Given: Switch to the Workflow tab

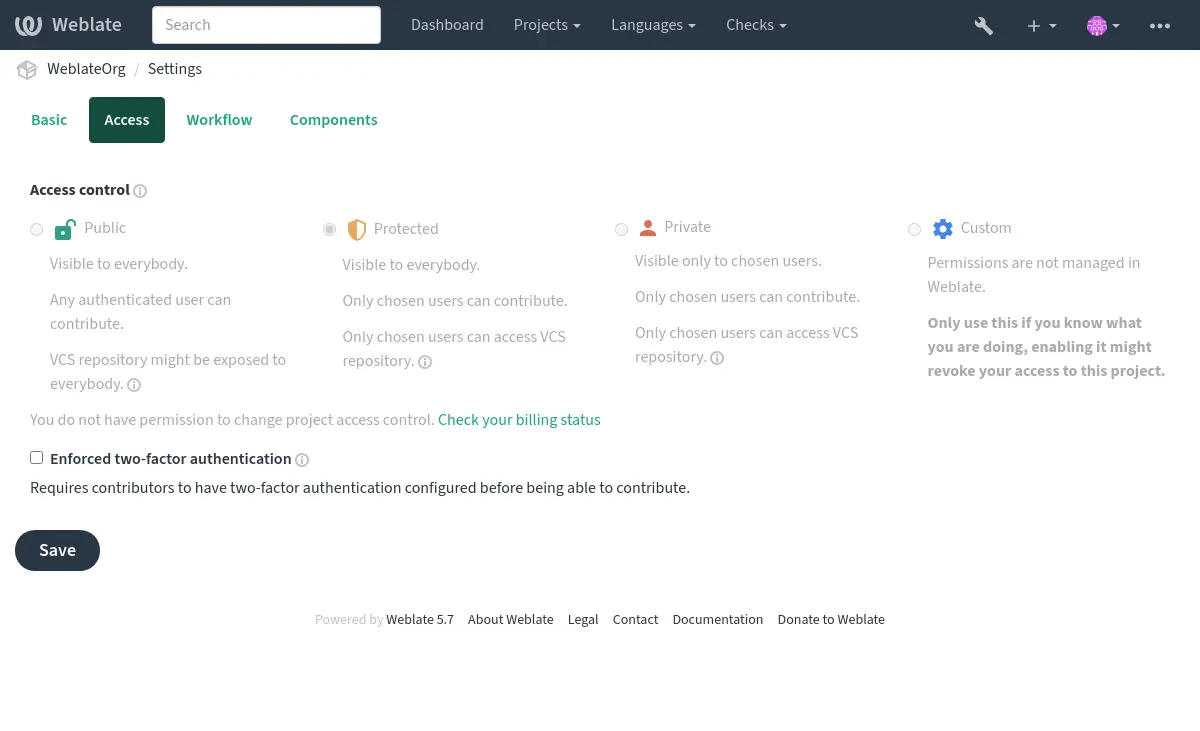Looking at the screenshot, I should click(x=219, y=120).
